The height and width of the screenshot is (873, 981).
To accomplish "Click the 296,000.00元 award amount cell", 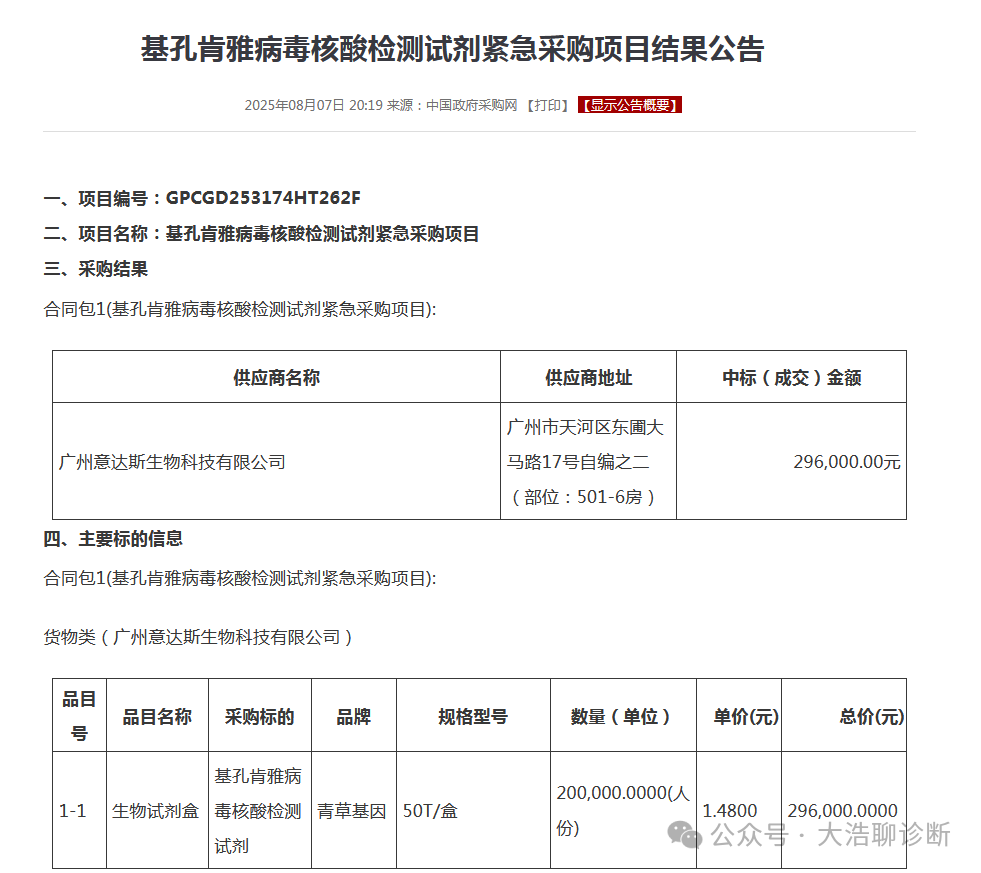I will pyautogui.click(x=846, y=462).
